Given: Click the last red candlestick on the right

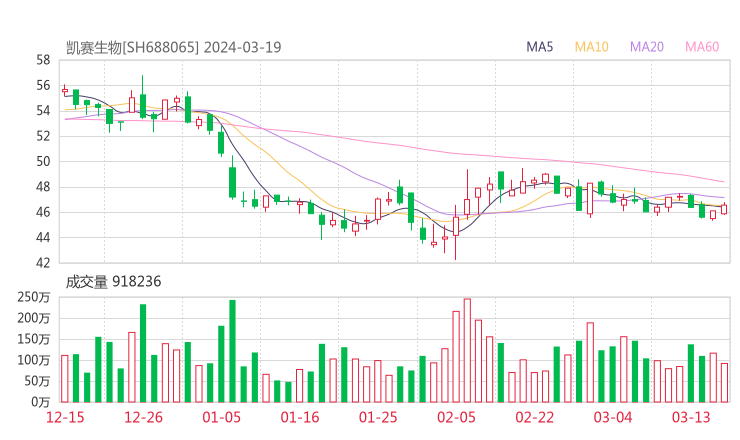Looking at the screenshot, I should [x=724, y=209].
